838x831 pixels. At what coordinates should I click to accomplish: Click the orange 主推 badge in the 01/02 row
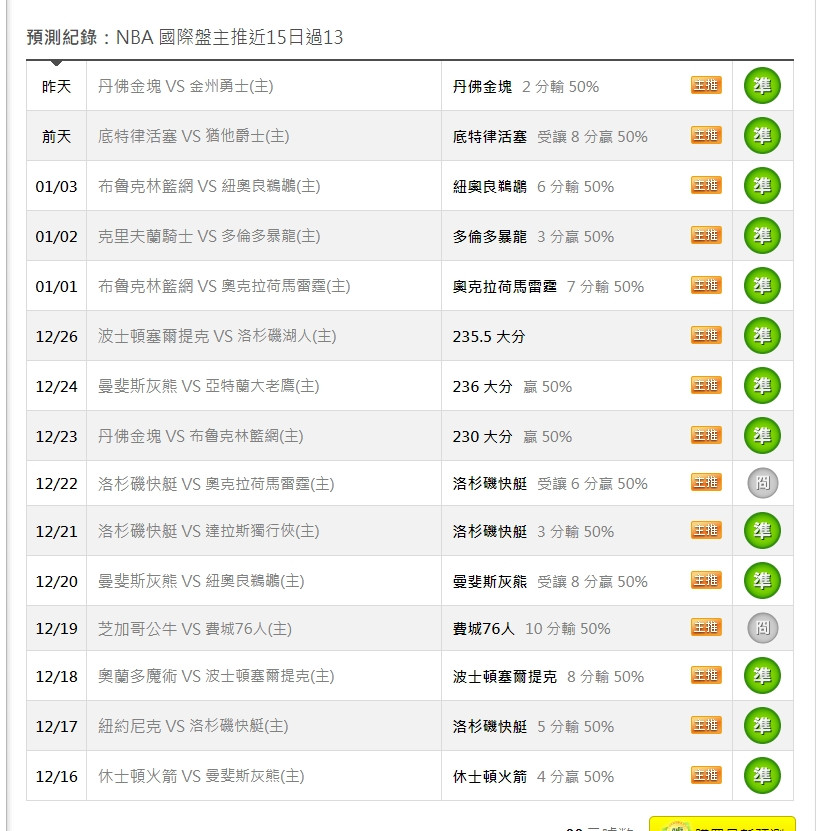click(706, 235)
